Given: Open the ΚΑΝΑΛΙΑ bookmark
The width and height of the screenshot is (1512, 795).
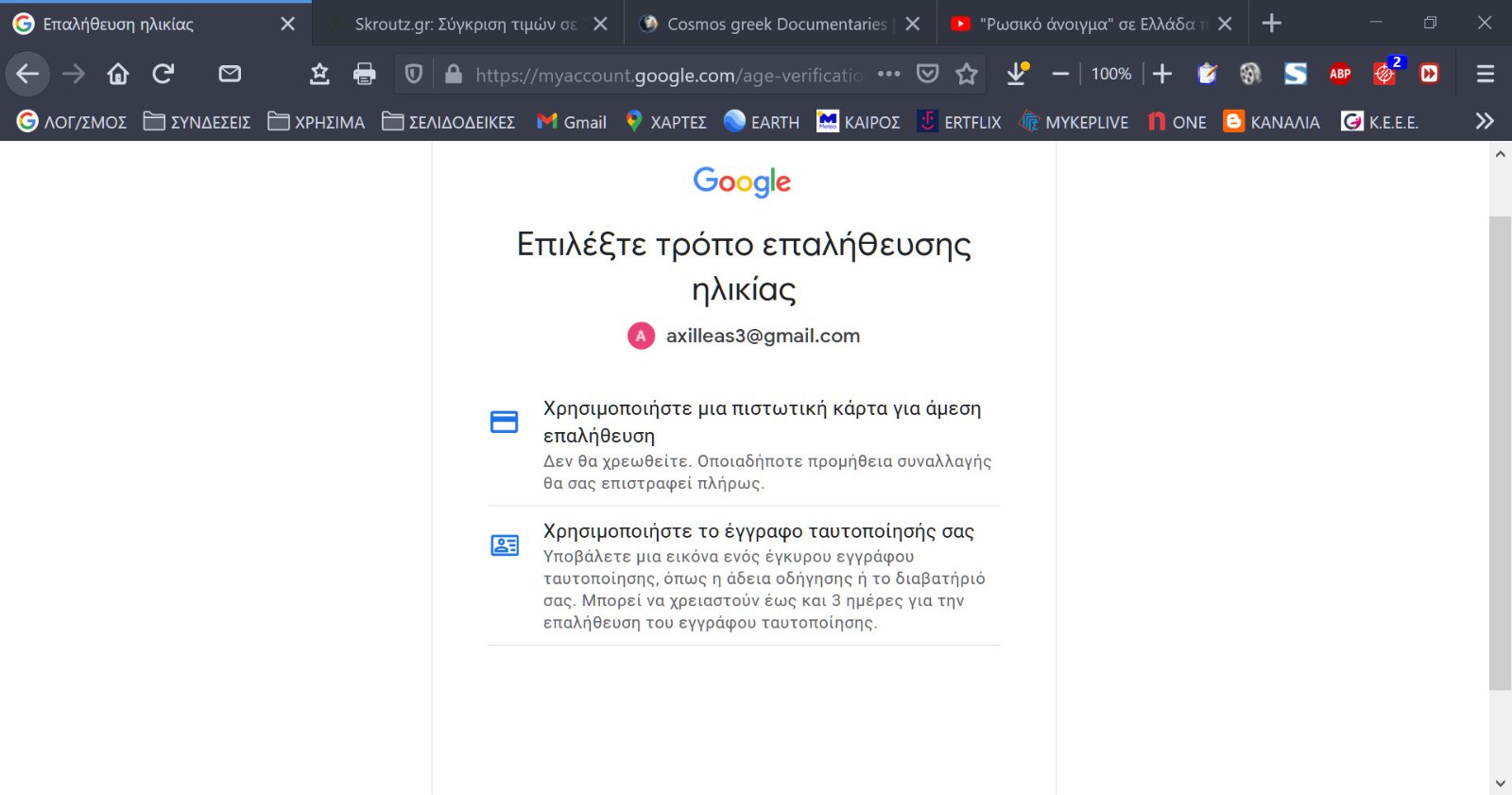Looking at the screenshot, I should (x=1272, y=122).
